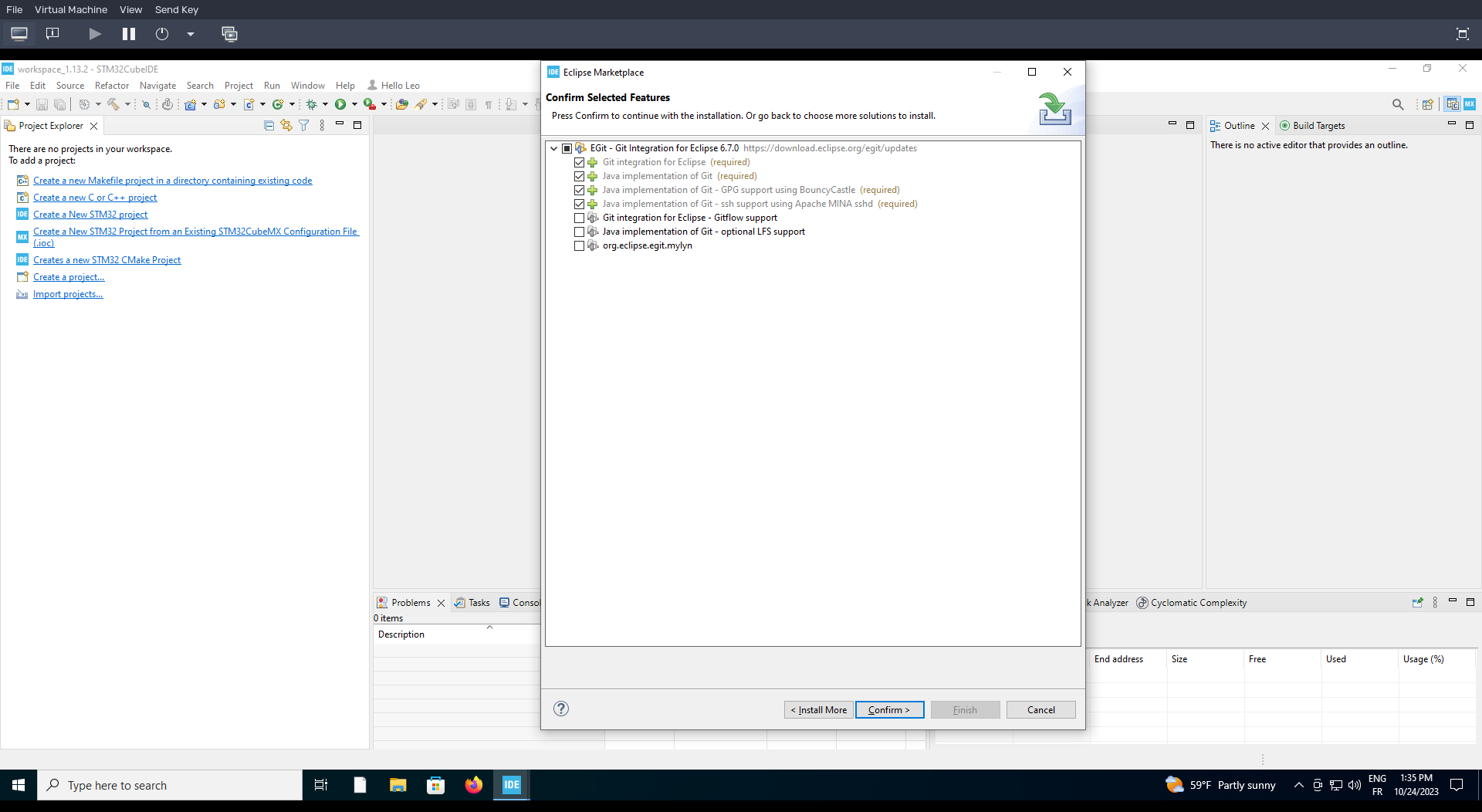Switch to the Tasks tab

pos(472,603)
